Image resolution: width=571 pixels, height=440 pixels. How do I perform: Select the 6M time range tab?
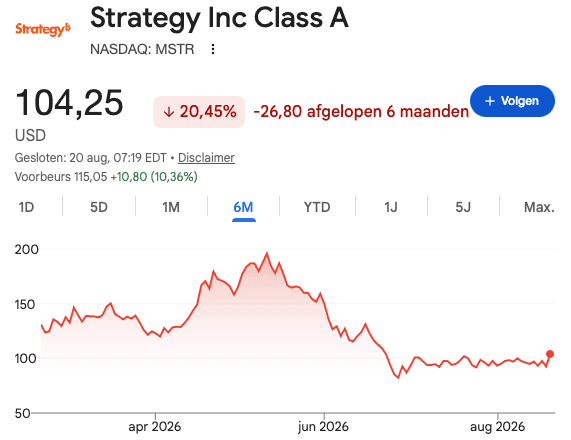tap(243, 207)
